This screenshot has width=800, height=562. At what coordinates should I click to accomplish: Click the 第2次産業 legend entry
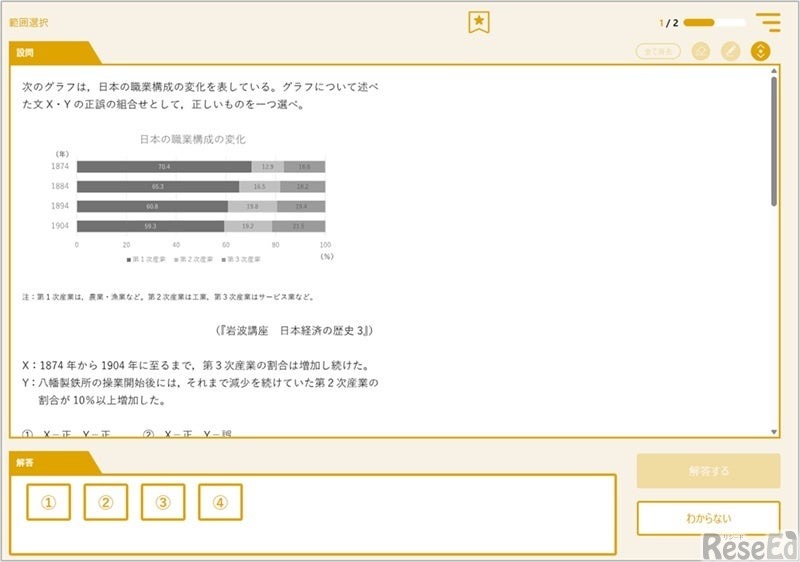(193, 260)
